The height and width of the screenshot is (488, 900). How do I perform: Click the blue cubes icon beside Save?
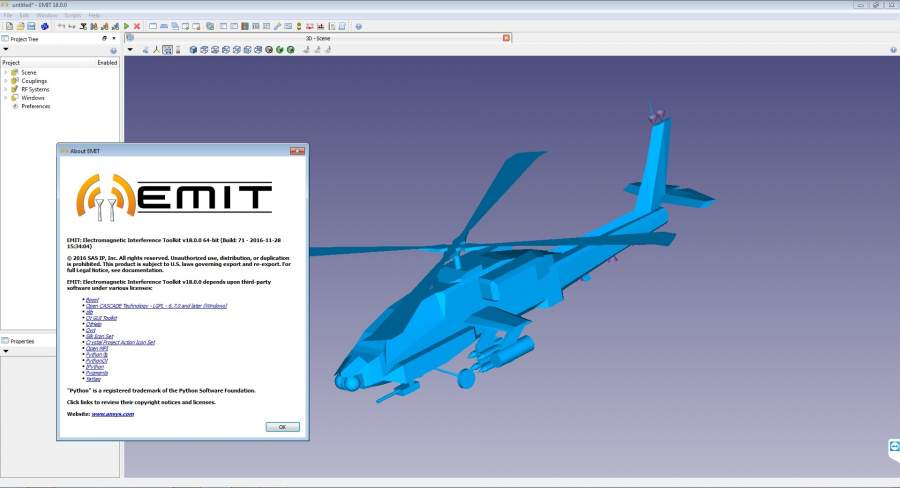pos(45,26)
